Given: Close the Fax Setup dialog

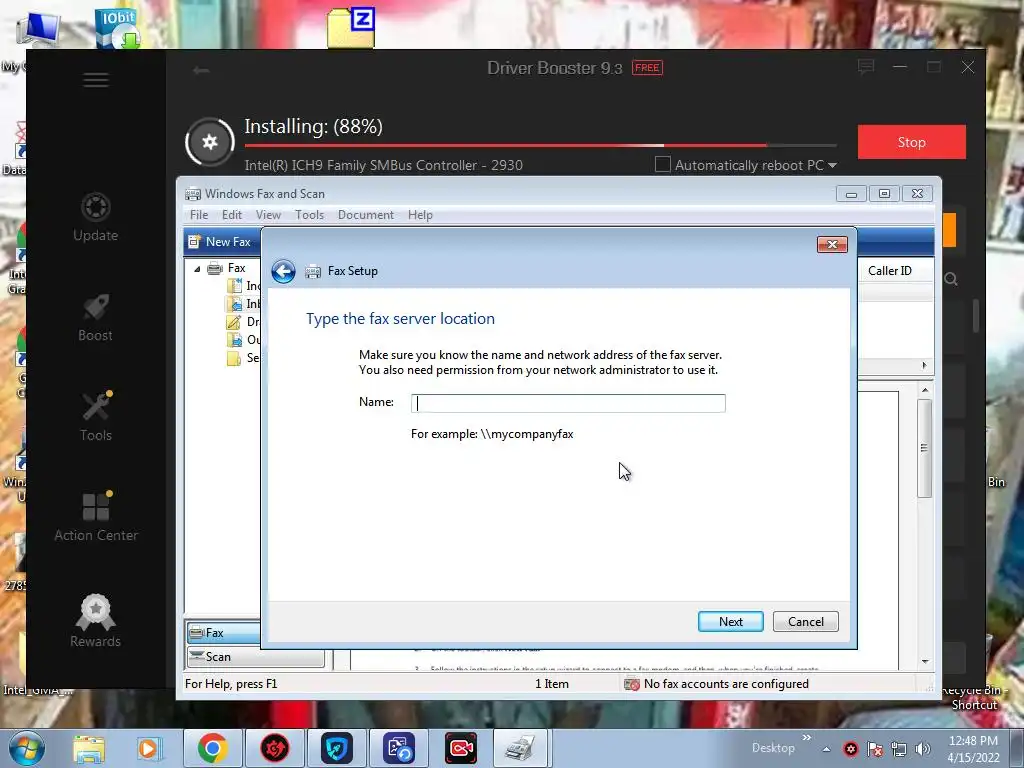Looking at the screenshot, I should [x=832, y=244].
